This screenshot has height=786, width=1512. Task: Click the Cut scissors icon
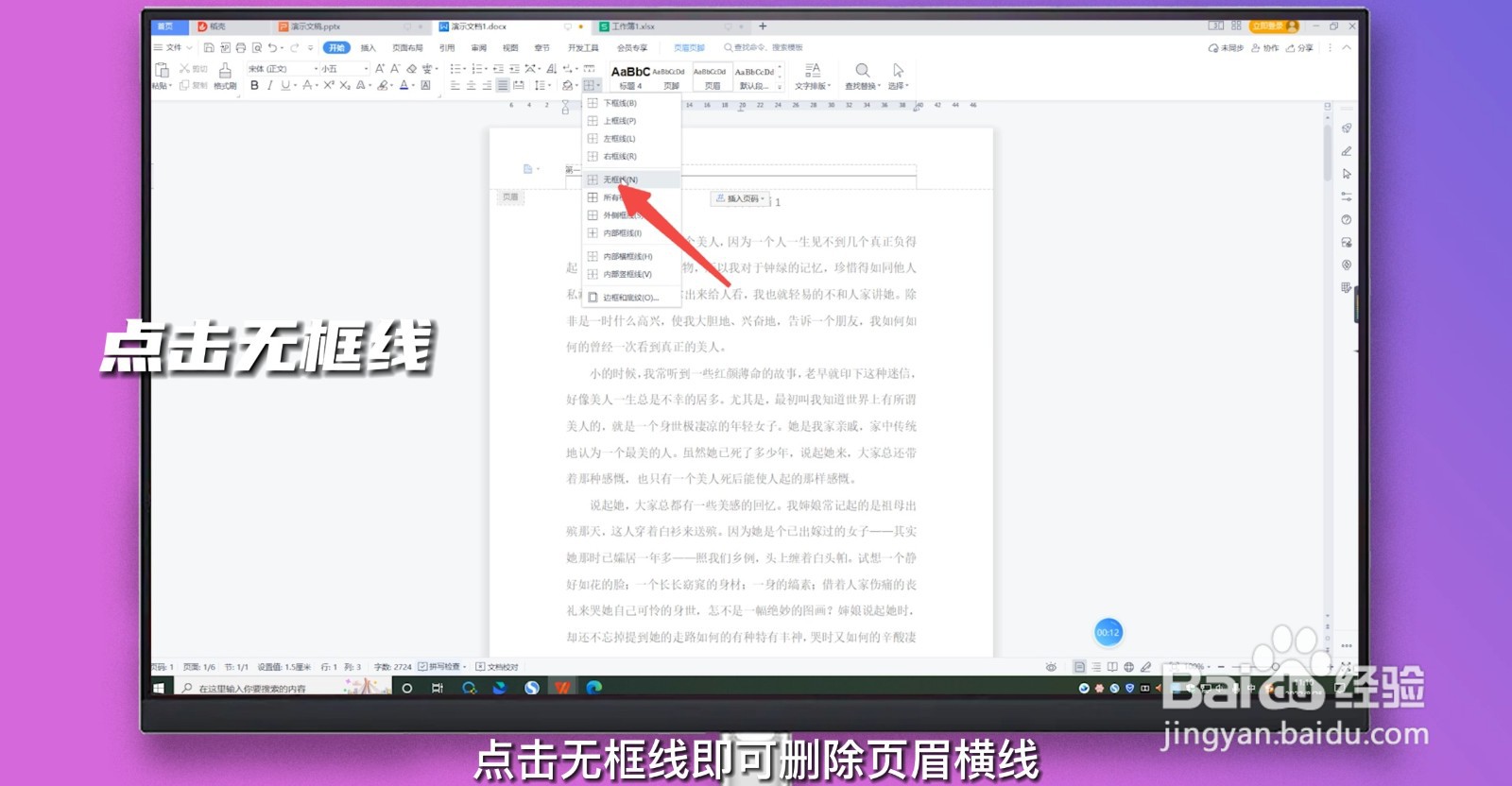click(185, 69)
